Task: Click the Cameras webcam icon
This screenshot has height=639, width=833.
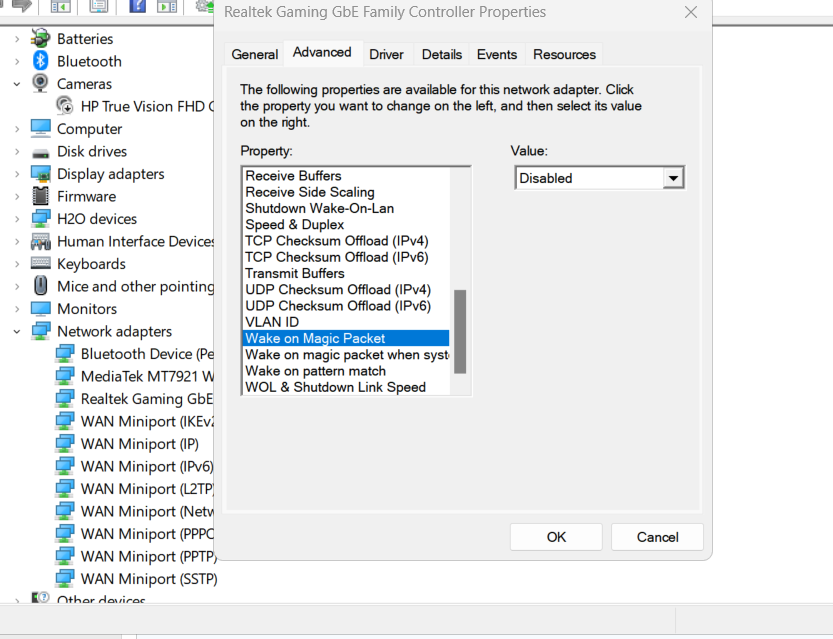Action: tap(40, 83)
